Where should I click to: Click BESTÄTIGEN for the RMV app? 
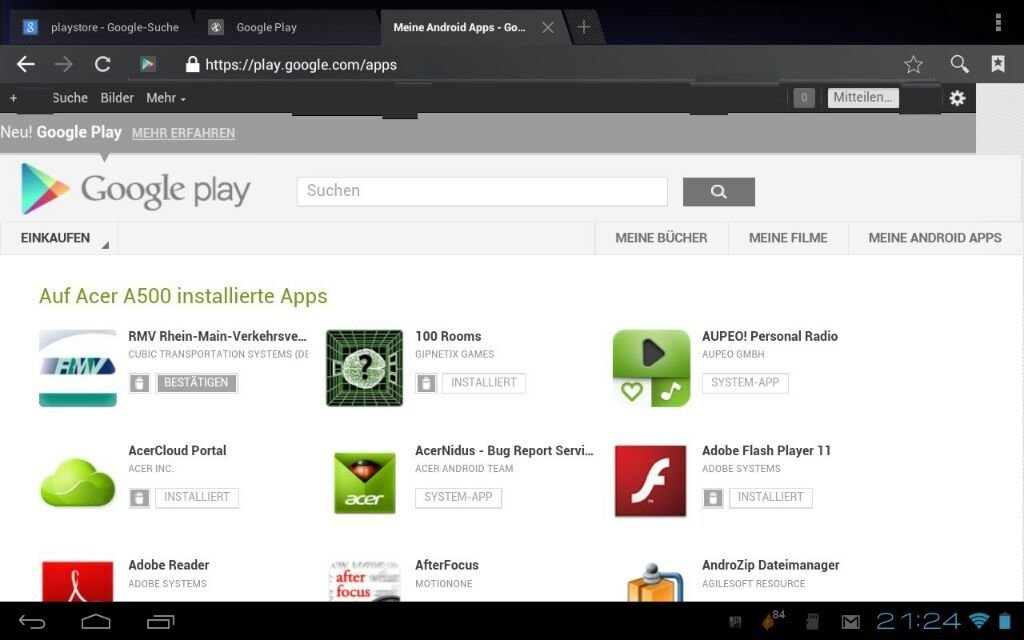[197, 383]
